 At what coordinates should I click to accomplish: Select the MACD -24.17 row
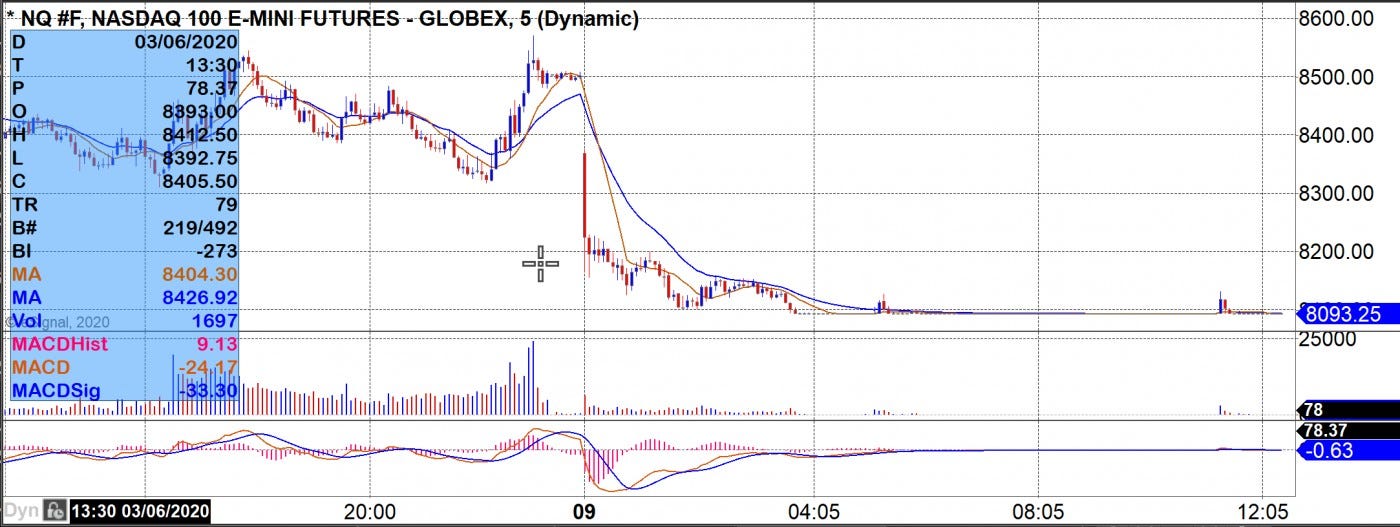[x=125, y=367]
